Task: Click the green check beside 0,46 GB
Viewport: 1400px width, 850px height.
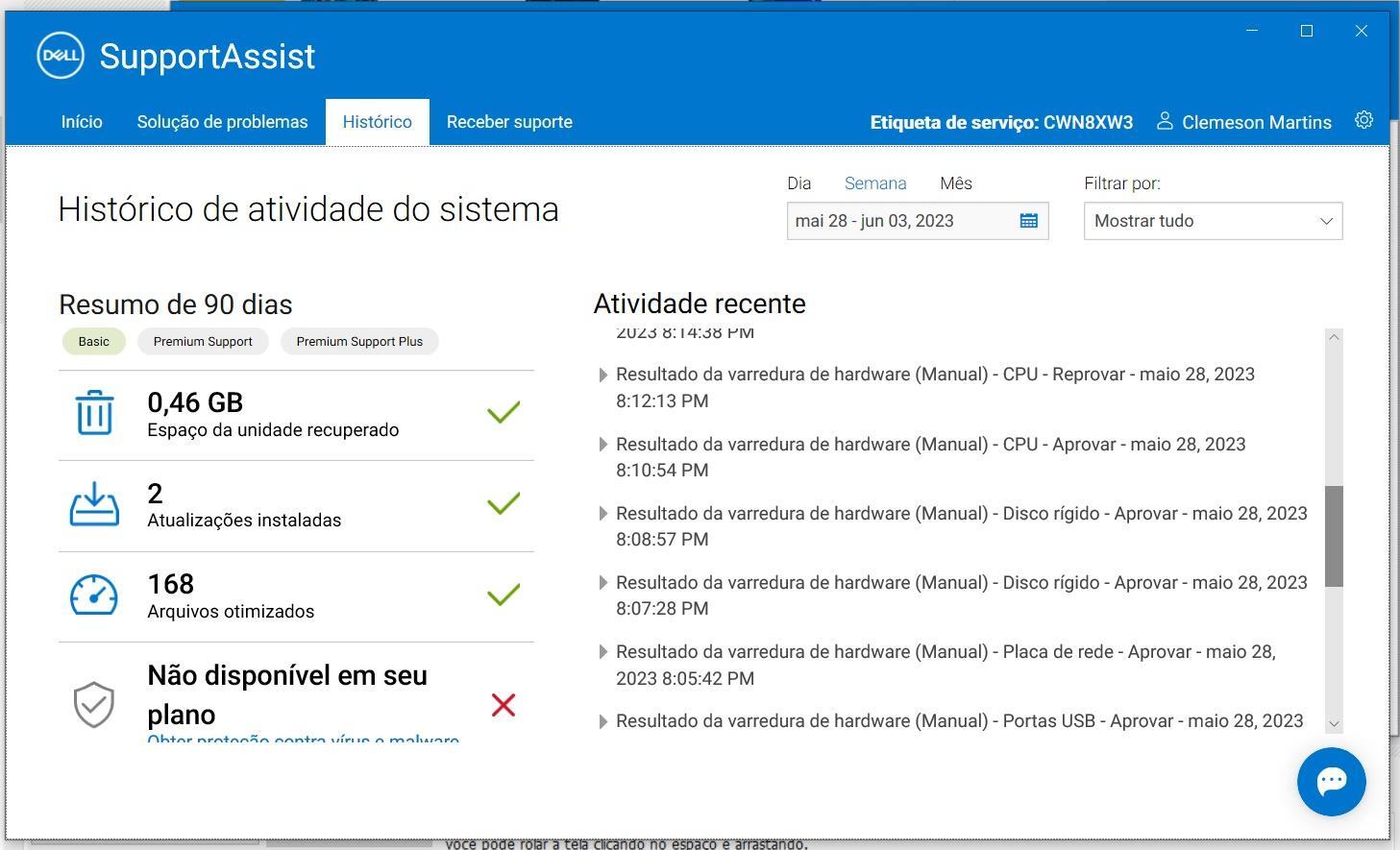Action: (x=503, y=412)
